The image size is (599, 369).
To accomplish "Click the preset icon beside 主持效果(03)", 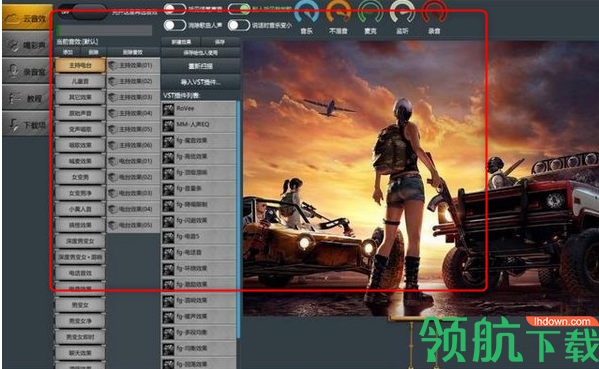I will click(x=113, y=97).
